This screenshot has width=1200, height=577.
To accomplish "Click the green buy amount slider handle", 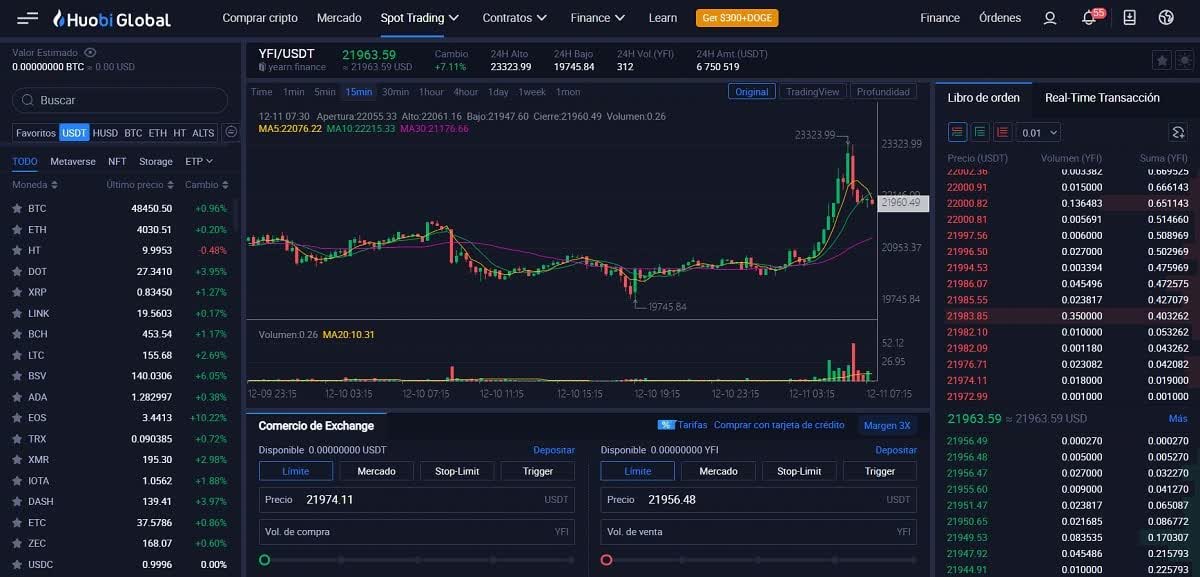I will (265, 560).
